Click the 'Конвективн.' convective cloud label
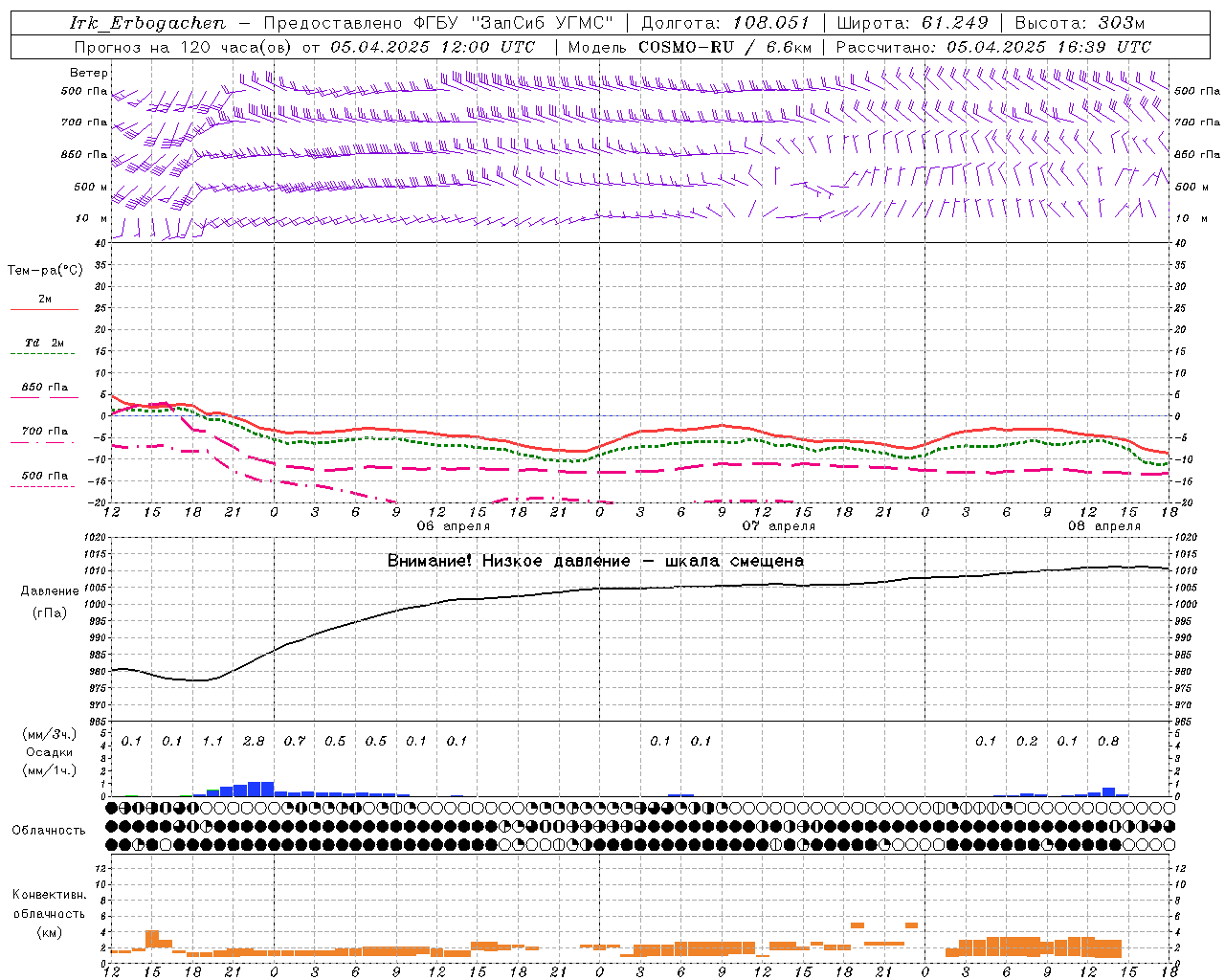 49,895
